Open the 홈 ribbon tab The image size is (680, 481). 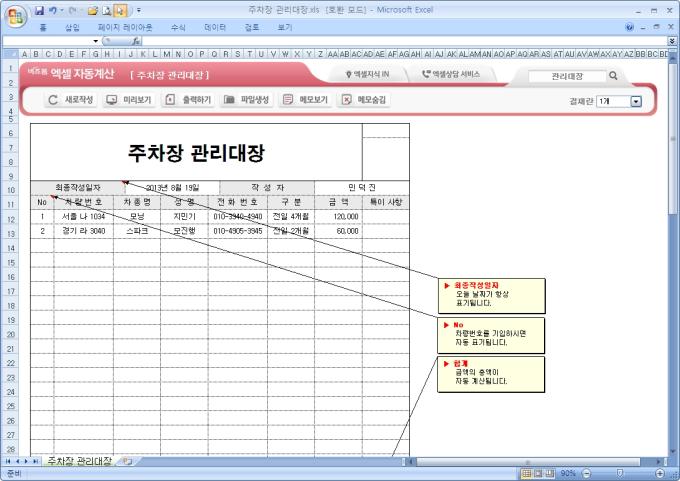click(x=43, y=27)
